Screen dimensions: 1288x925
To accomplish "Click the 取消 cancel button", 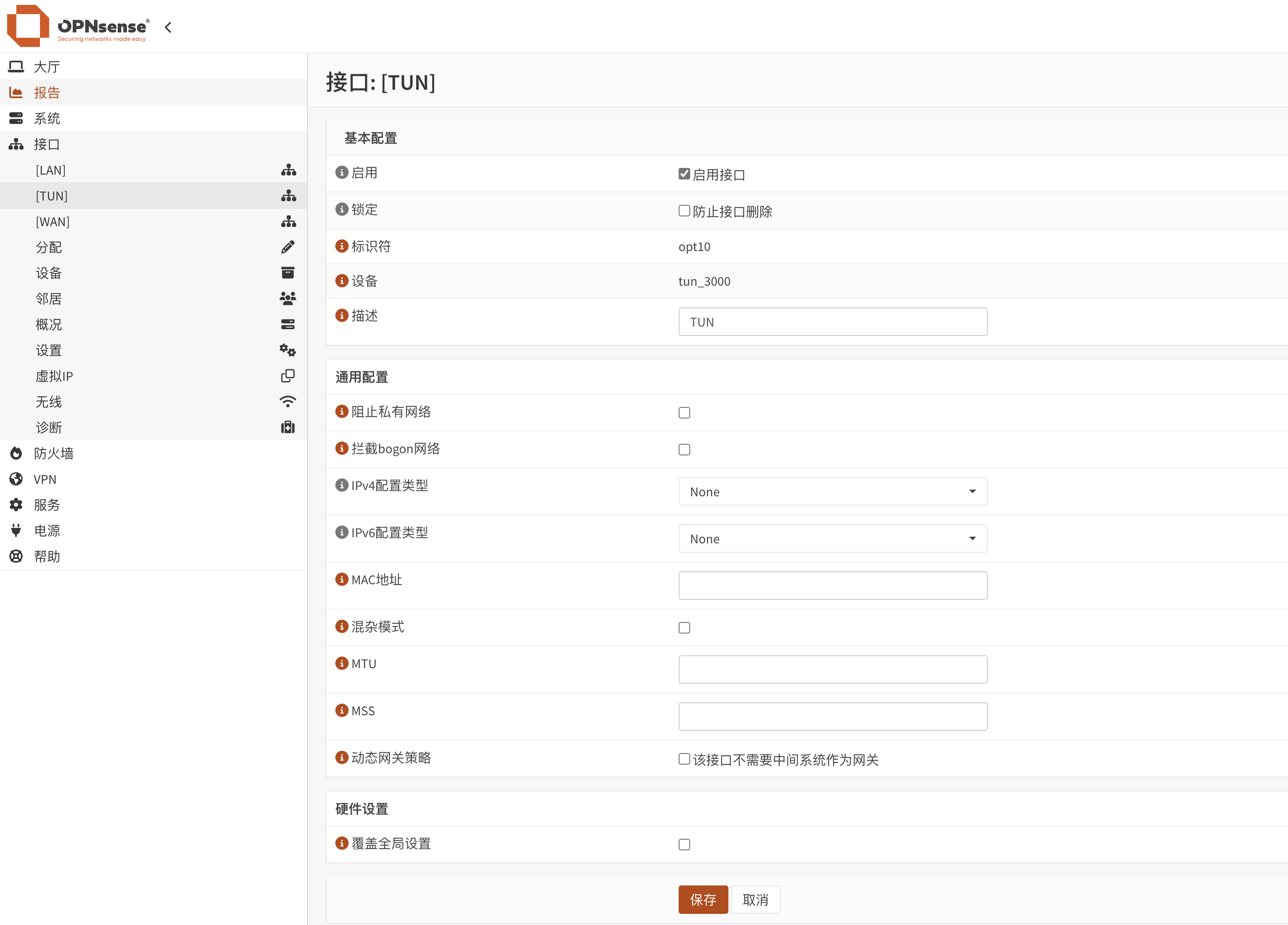I will click(x=755, y=899).
